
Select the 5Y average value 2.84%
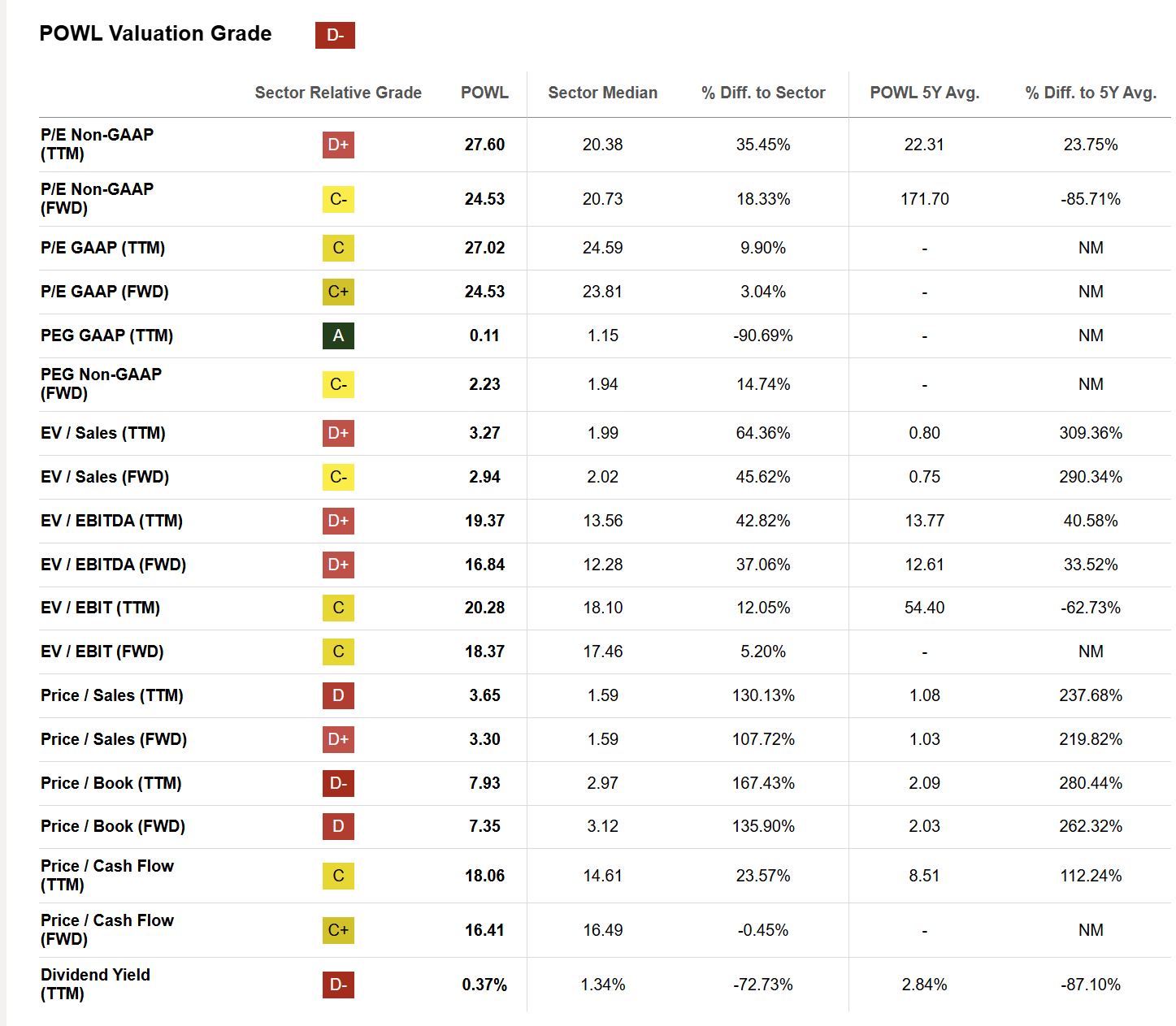tap(925, 985)
